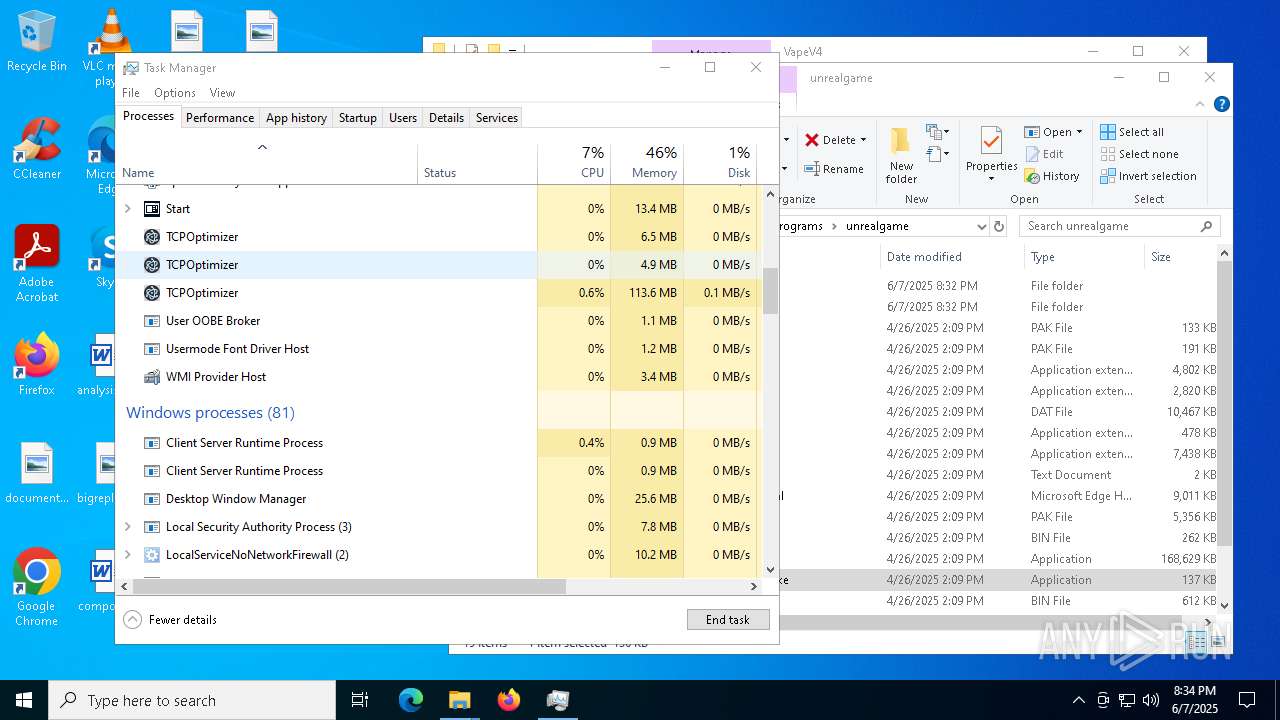Click Invert selection in Explorer ribbon
The image size is (1280, 720).
click(1148, 176)
